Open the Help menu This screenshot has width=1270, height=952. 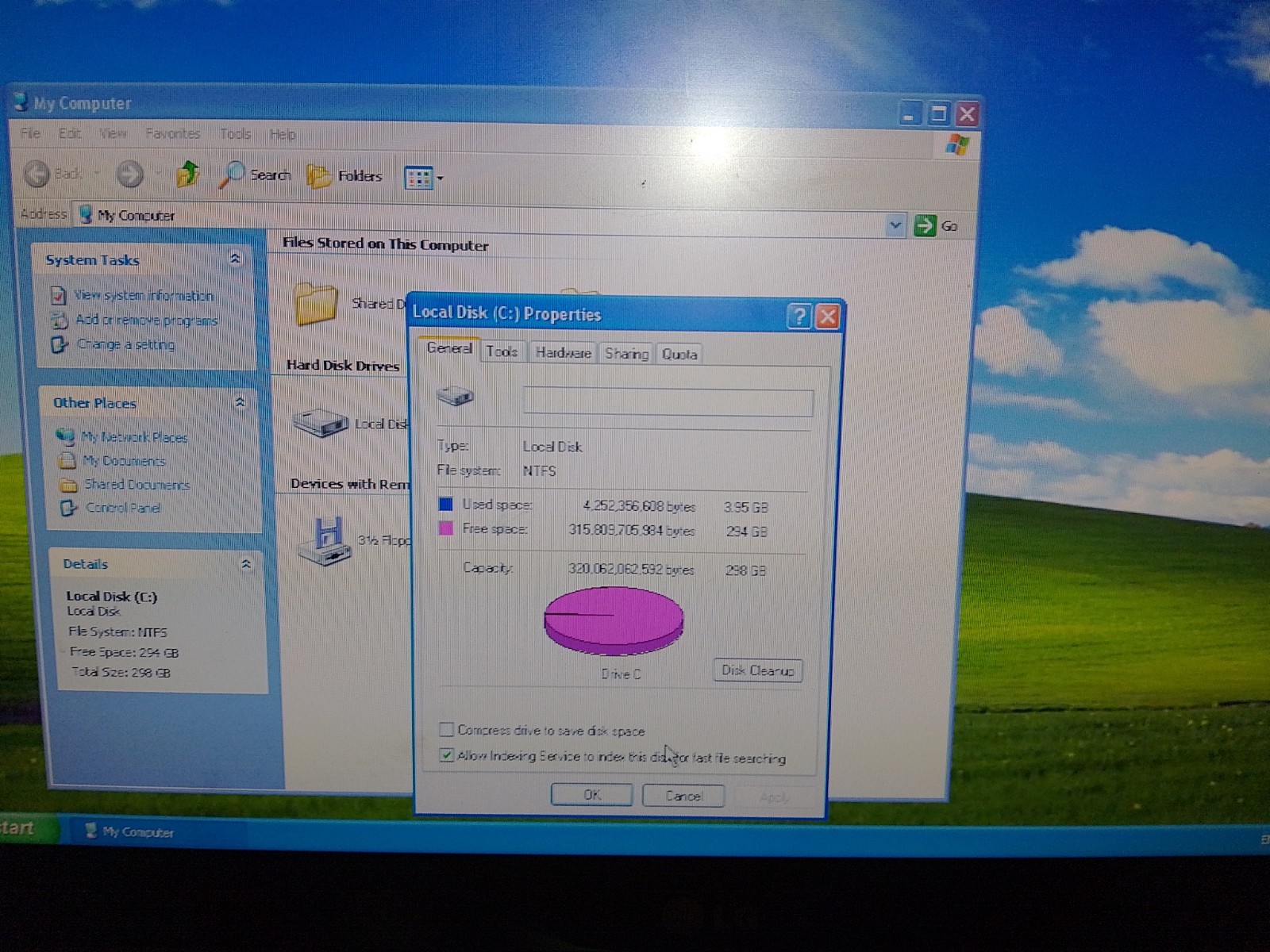pos(282,135)
